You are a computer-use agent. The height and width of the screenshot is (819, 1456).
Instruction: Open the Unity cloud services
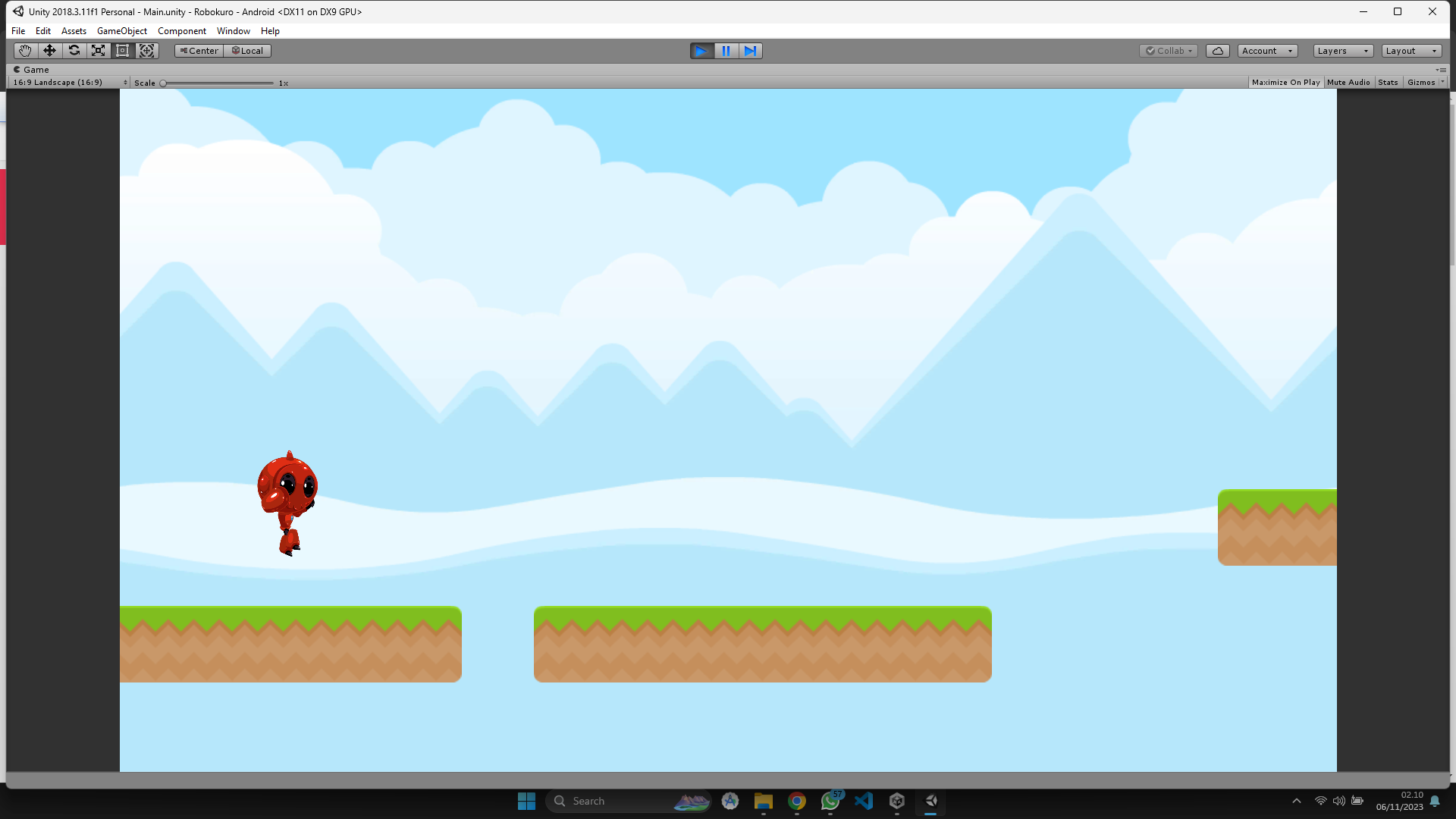coord(1218,51)
